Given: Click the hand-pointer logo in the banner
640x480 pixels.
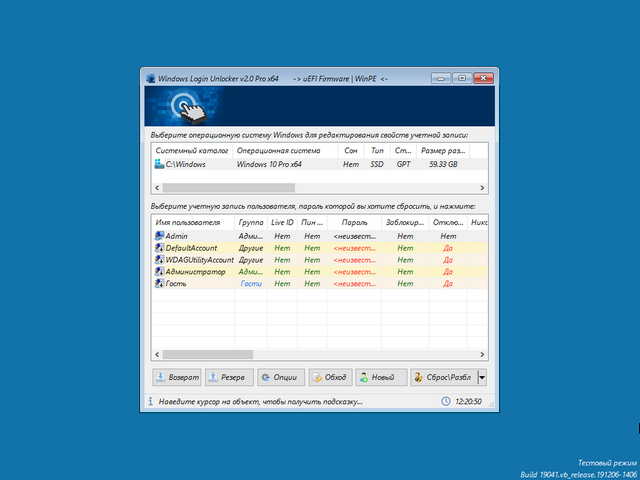Looking at the screenshot, I should [181, 104].
